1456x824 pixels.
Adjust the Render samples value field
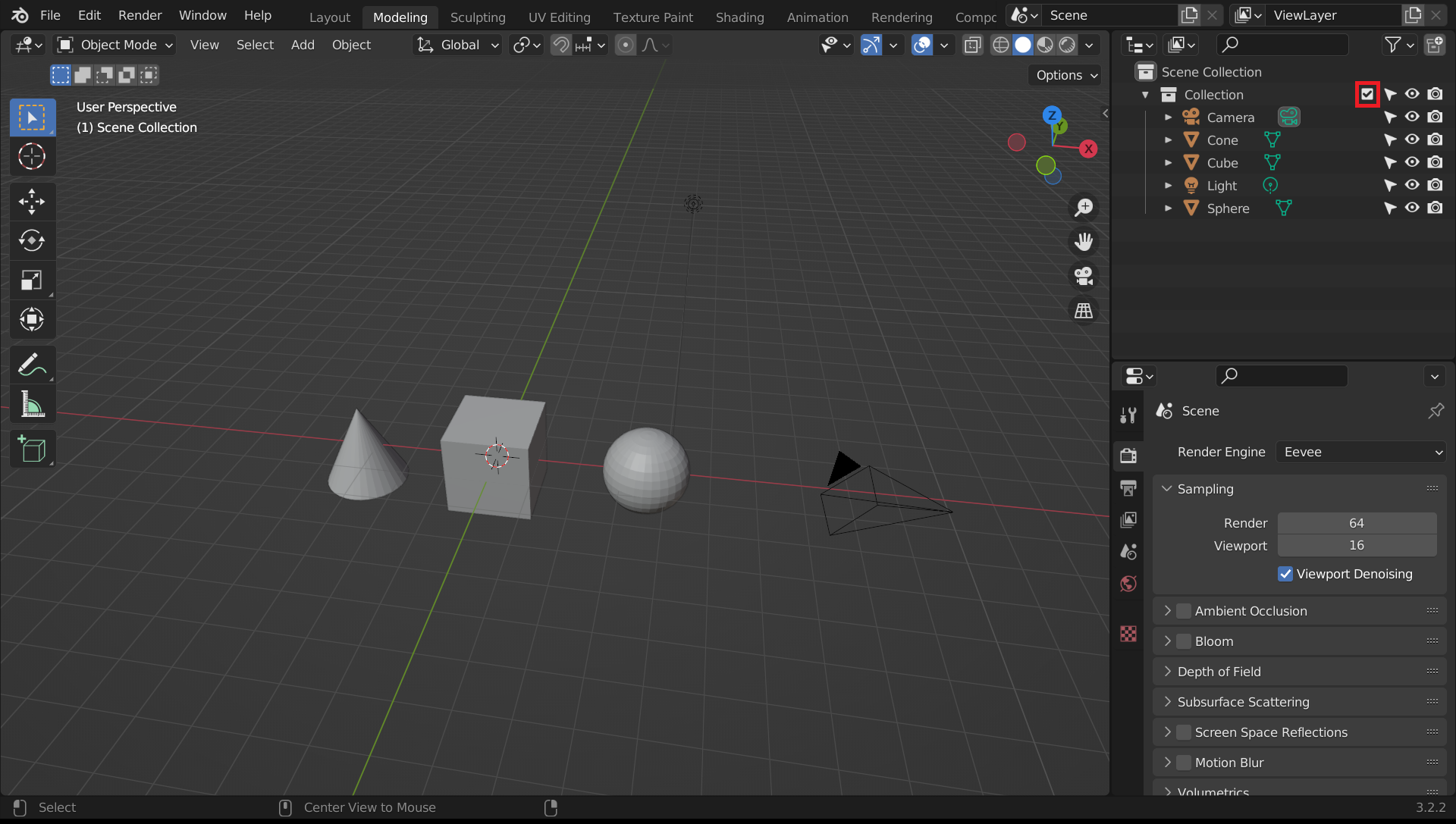tap(1356, 523)
